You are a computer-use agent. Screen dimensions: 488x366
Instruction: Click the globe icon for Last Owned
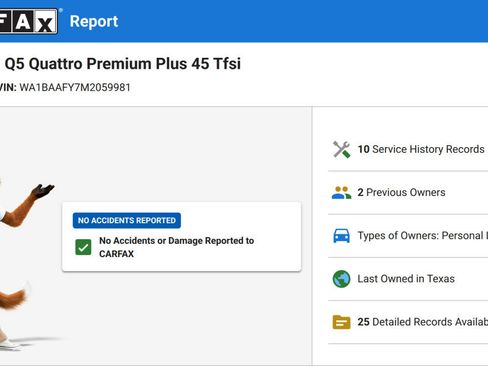(341, 279)
